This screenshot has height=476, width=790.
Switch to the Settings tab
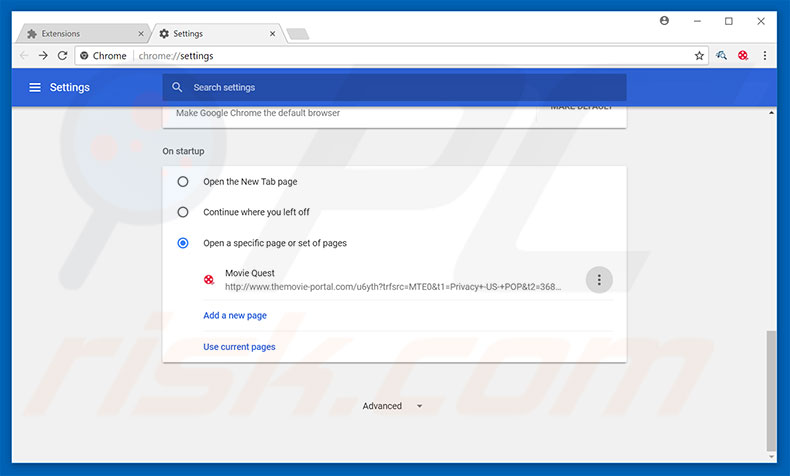click(x=218, y=34)
